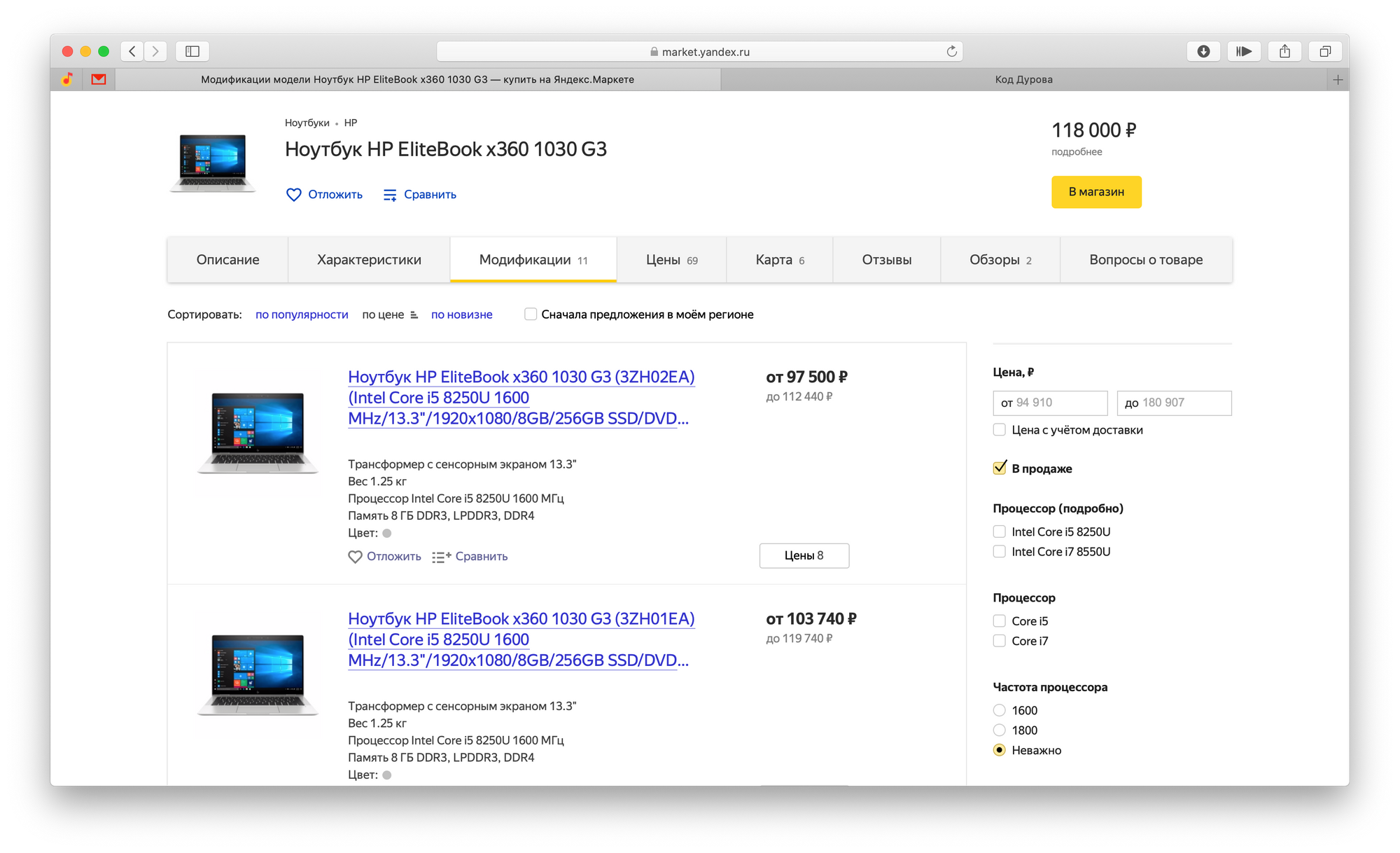Click the product thumbnail in the header
The image size is (1400, 853).
(213, 162)
